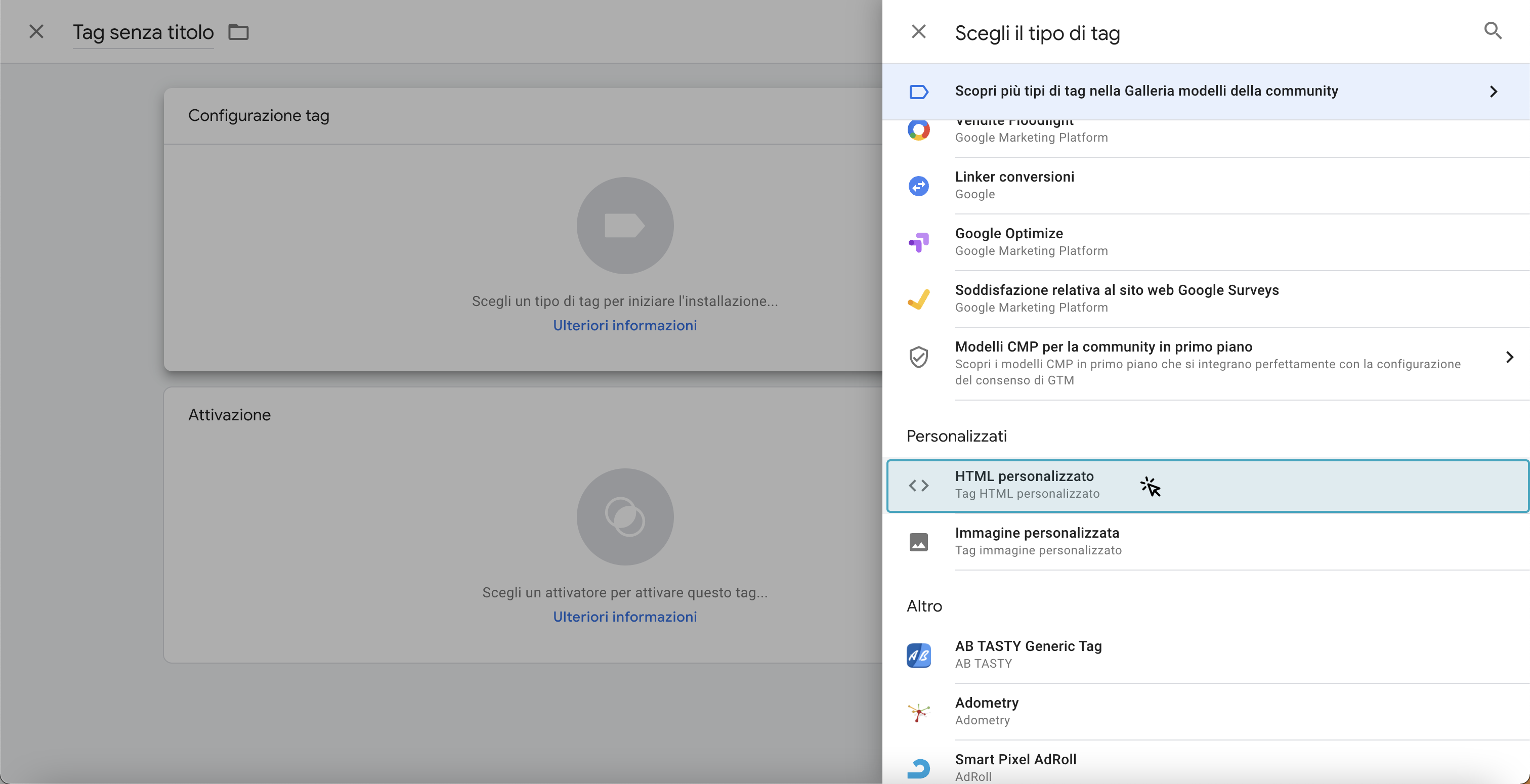Click the Google Optimize icon
The height and width of the screenshot is (784, 1530).
tap(918, 242)
